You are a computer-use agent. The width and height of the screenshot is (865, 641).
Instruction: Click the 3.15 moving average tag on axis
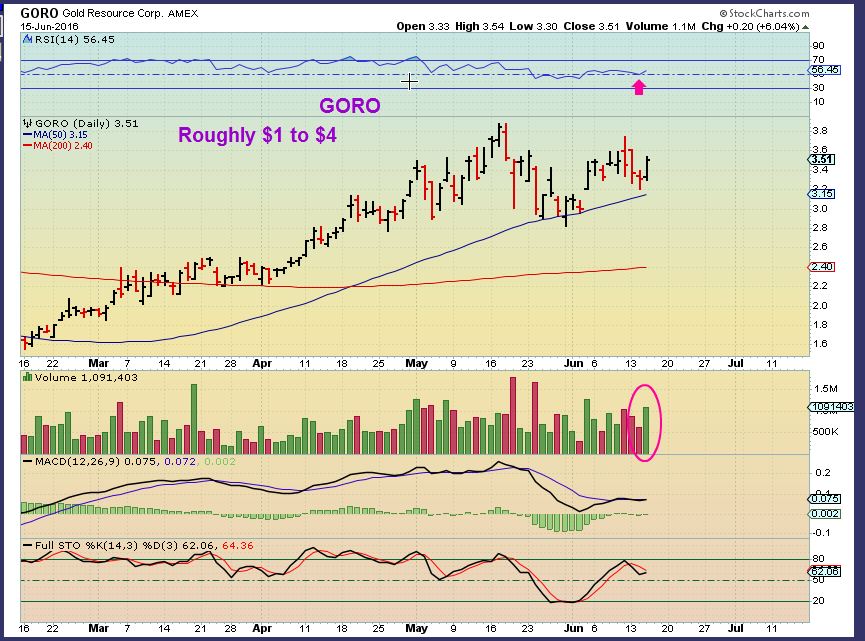point(822,194)
